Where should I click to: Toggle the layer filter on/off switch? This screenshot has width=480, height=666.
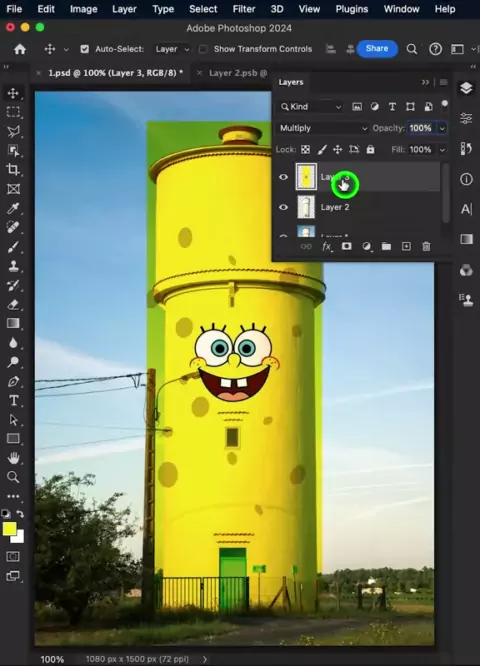click(x=444, y=105)
